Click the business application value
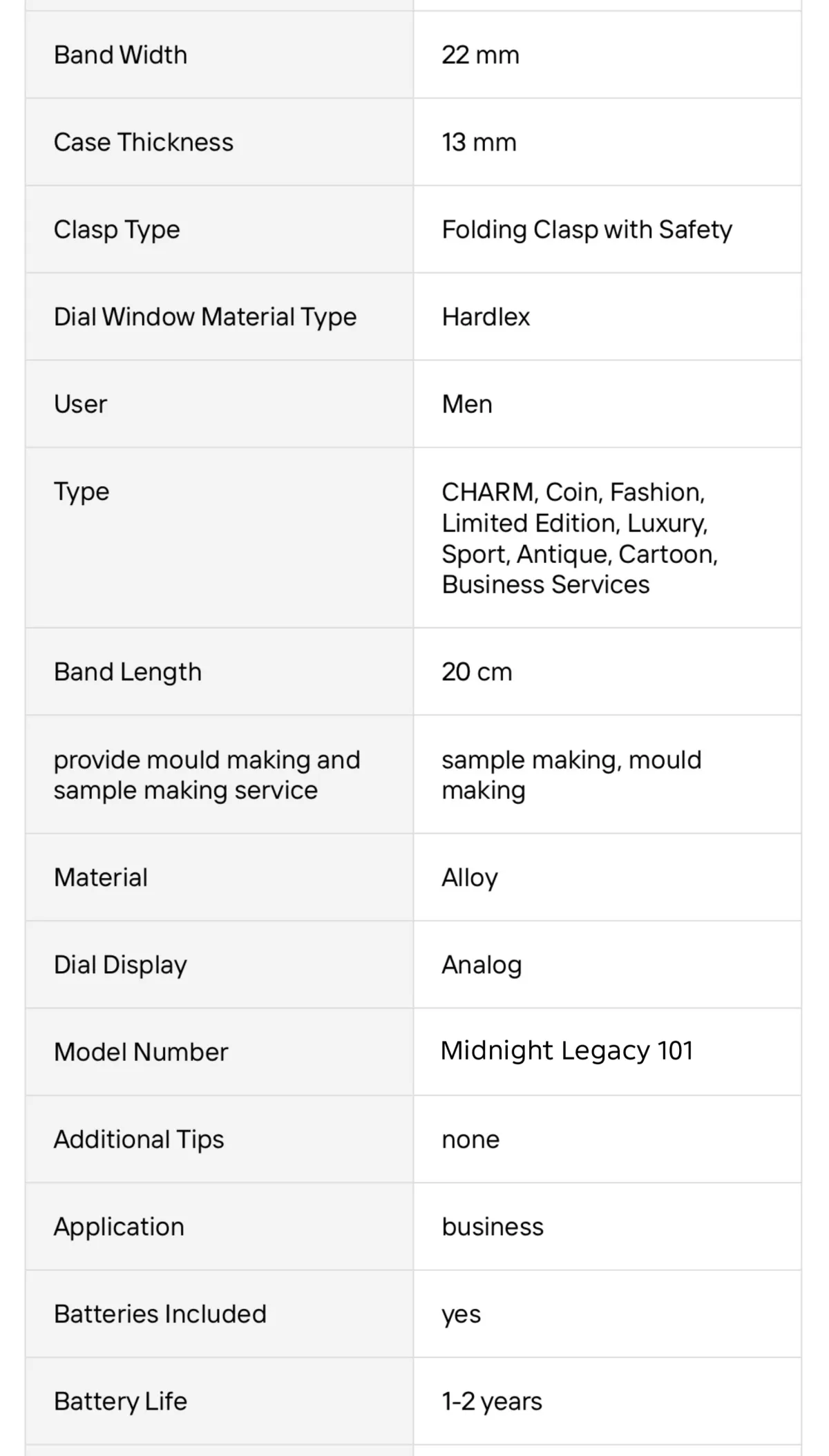 coord(493,1227)
